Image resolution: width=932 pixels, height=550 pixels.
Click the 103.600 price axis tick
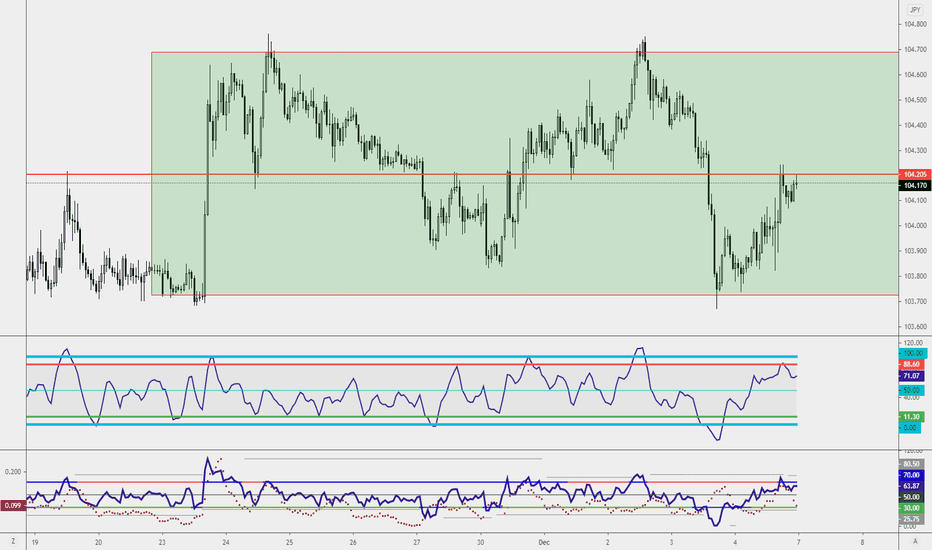(915, 326)
